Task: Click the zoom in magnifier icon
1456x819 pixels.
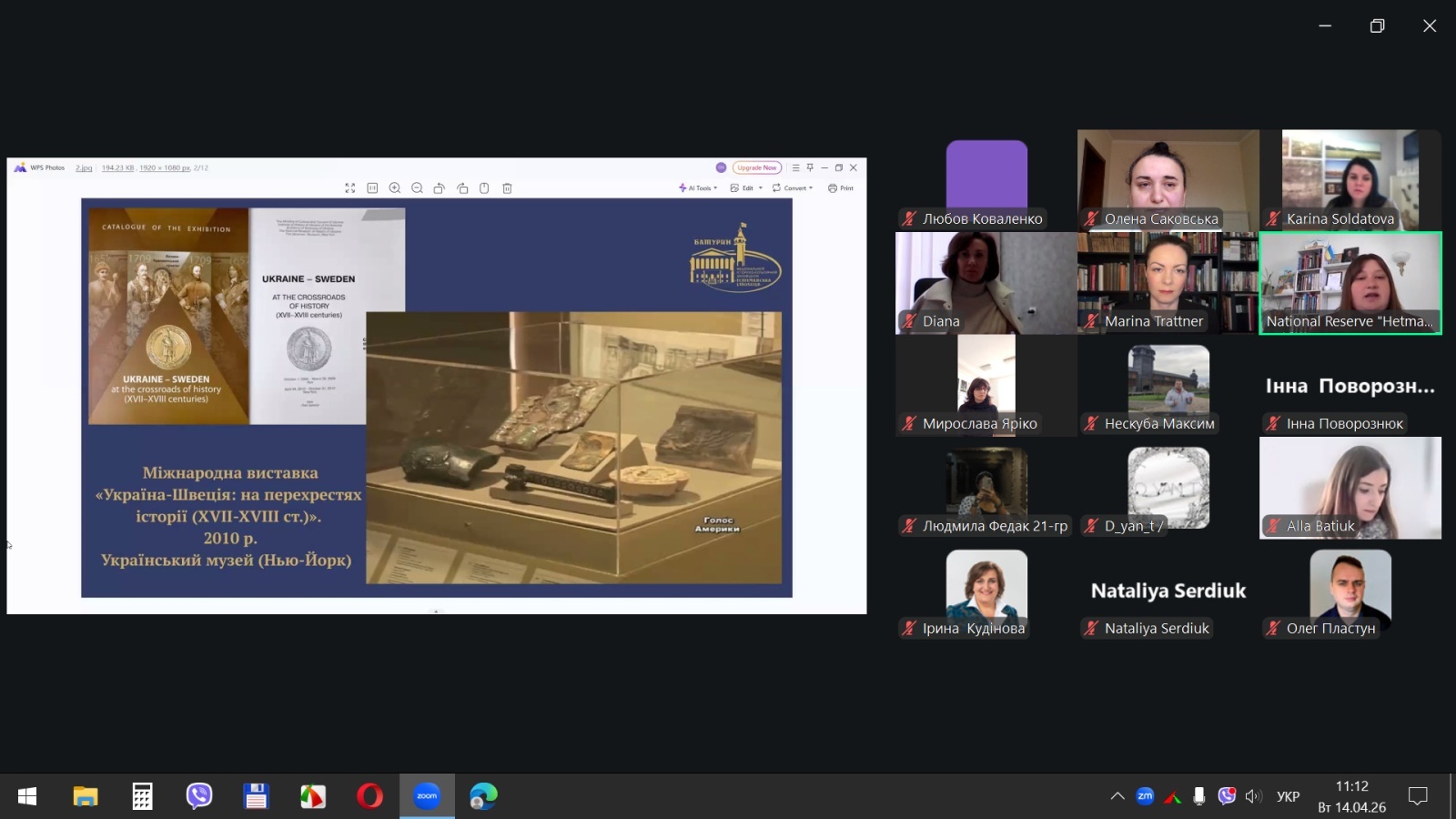Action: tap(395, 188)
